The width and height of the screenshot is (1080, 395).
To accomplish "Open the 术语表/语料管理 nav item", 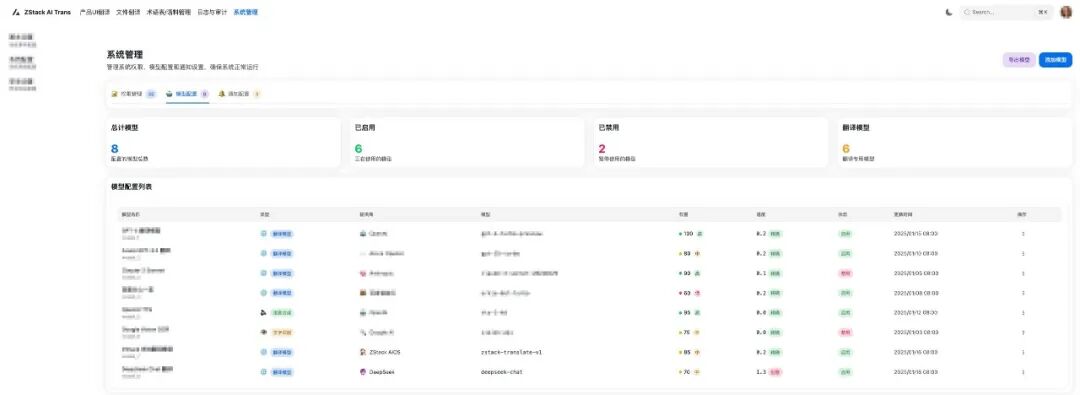I will click(x=169, y=12).
